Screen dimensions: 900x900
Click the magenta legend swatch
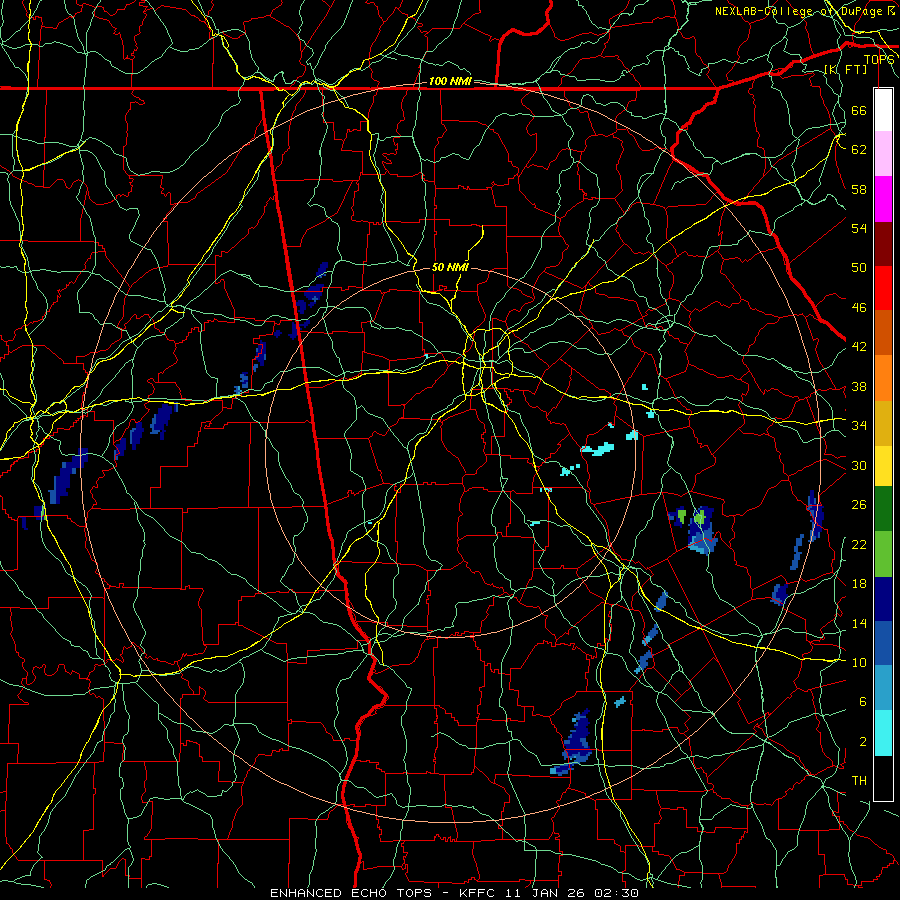883,199
